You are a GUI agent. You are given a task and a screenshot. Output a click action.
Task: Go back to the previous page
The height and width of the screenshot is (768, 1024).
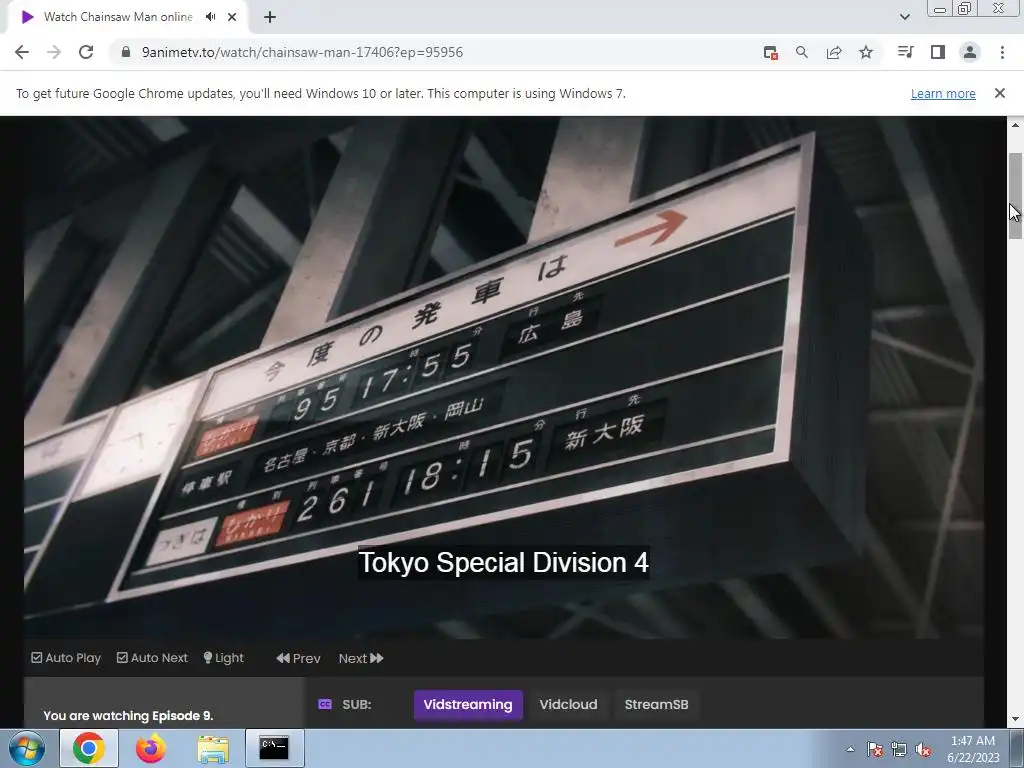point(22,52)
